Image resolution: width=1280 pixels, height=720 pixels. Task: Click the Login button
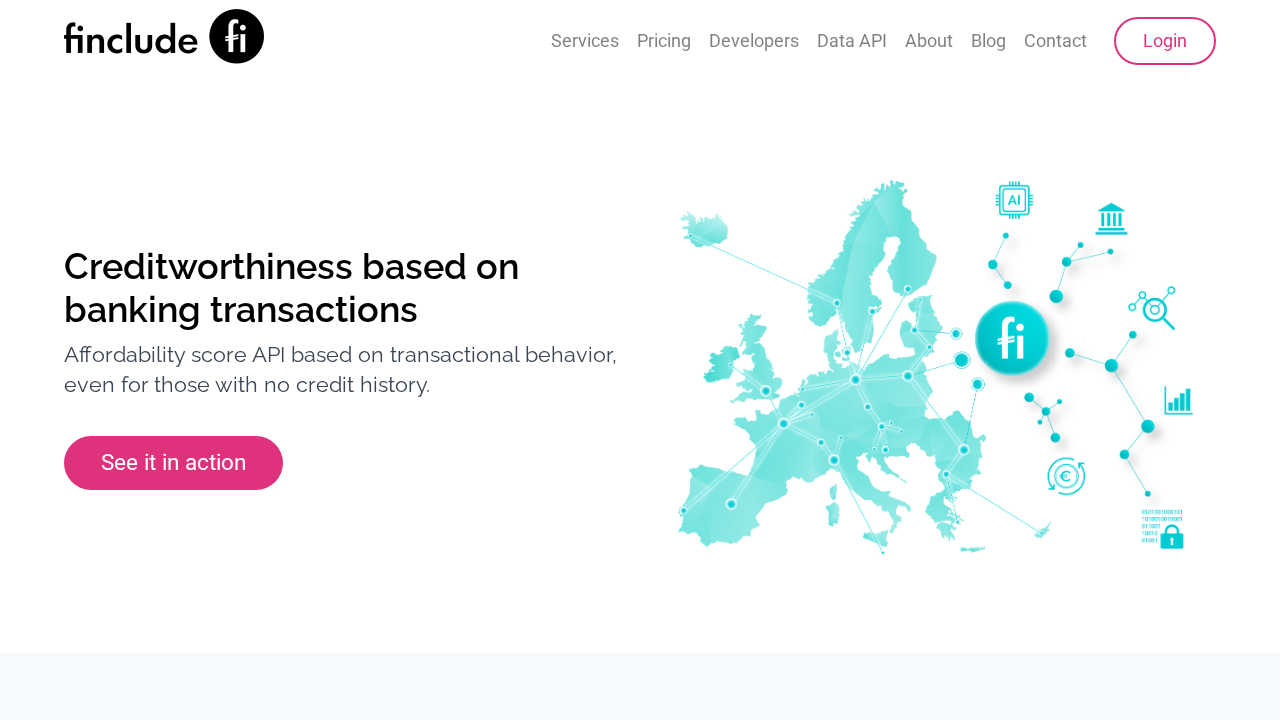[1165, 41]
